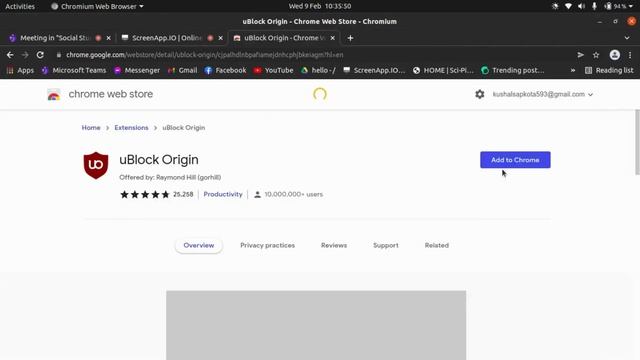Select the Related tab
Screen dimensions: 640x360
pyautogui.click(x=437, y=245)
